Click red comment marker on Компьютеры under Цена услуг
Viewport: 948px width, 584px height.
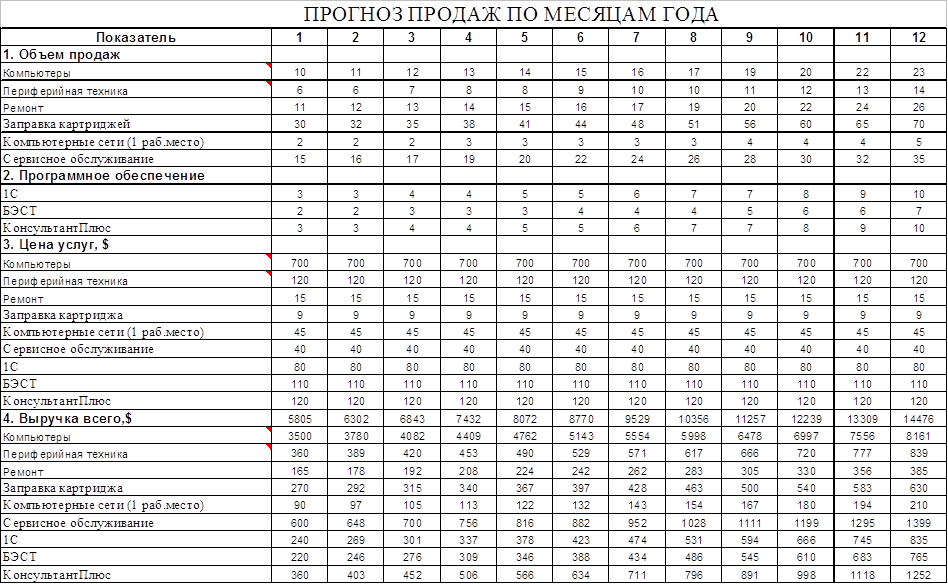point(268,257)
